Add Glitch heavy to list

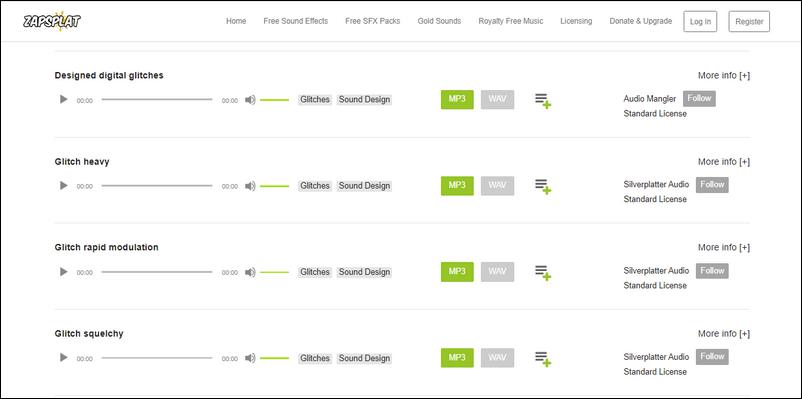pos(543,187)
